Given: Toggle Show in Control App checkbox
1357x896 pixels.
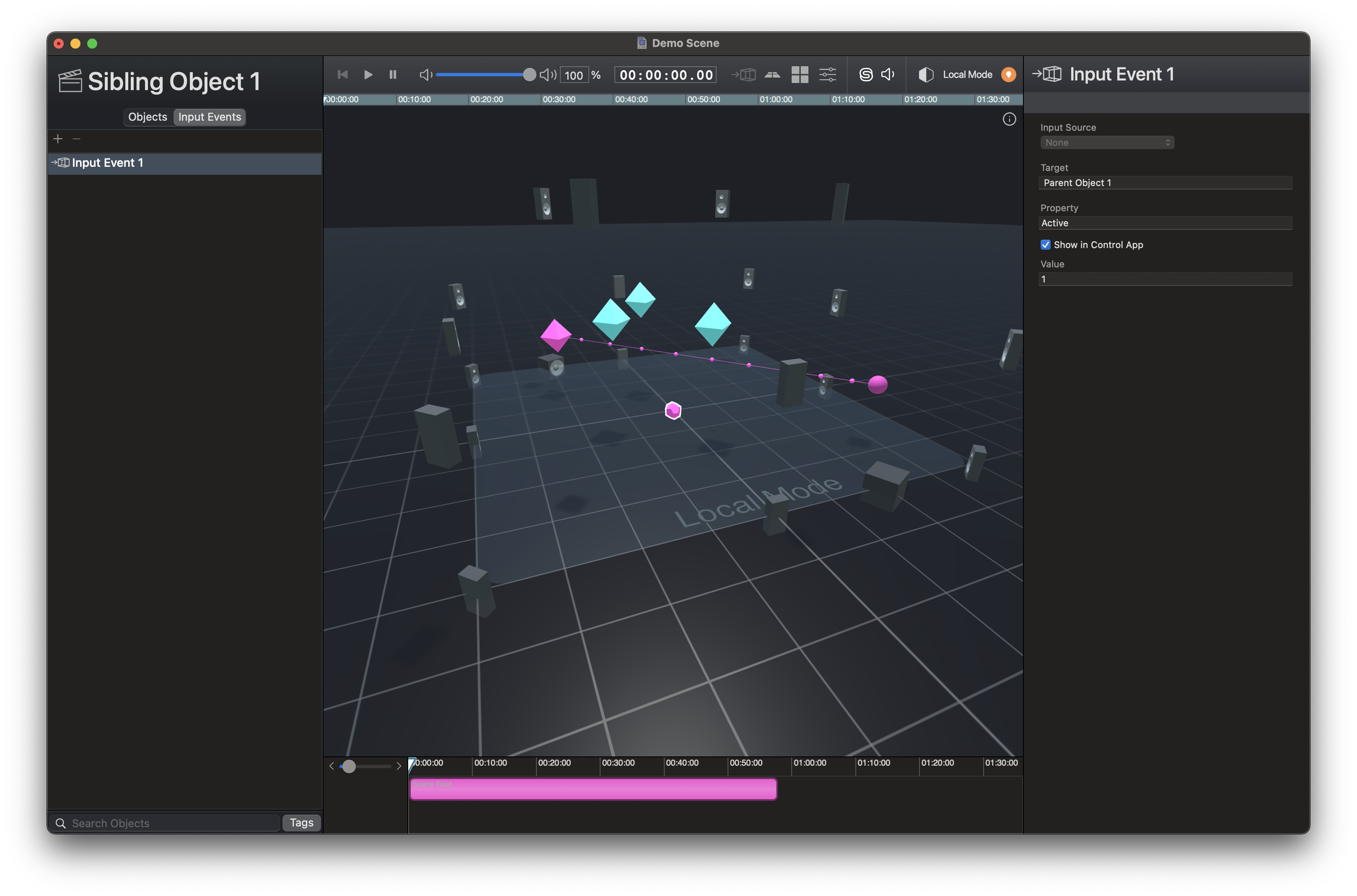Looking at the screenshot, I should (x=1046, y=245).
